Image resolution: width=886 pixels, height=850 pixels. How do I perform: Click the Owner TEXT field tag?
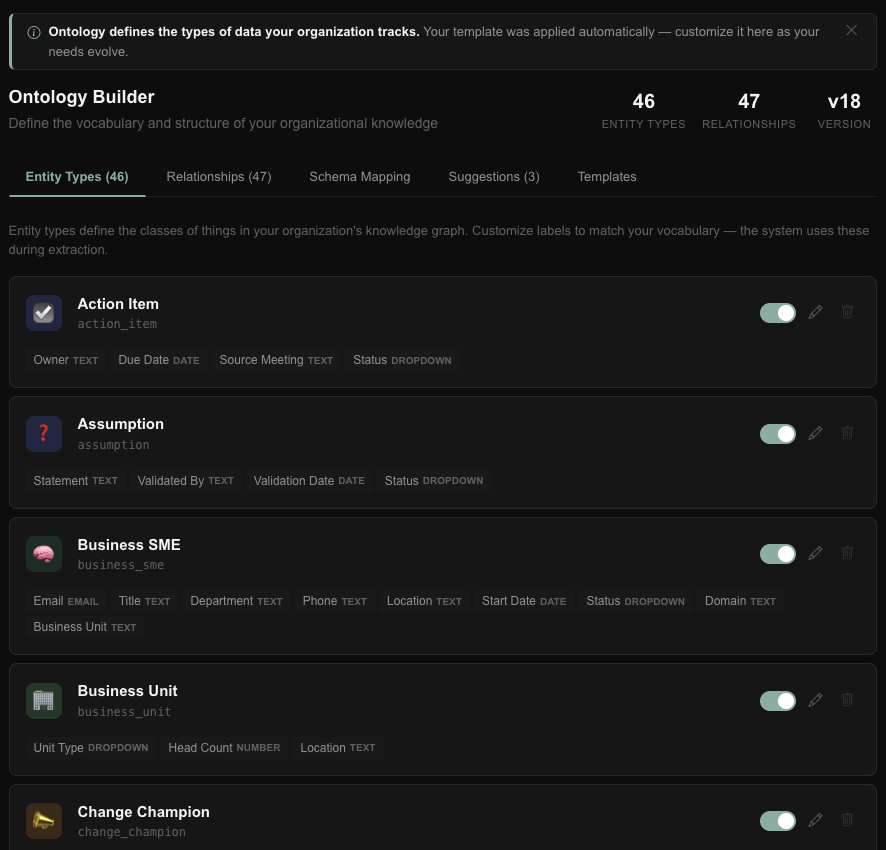pos(66,360)
